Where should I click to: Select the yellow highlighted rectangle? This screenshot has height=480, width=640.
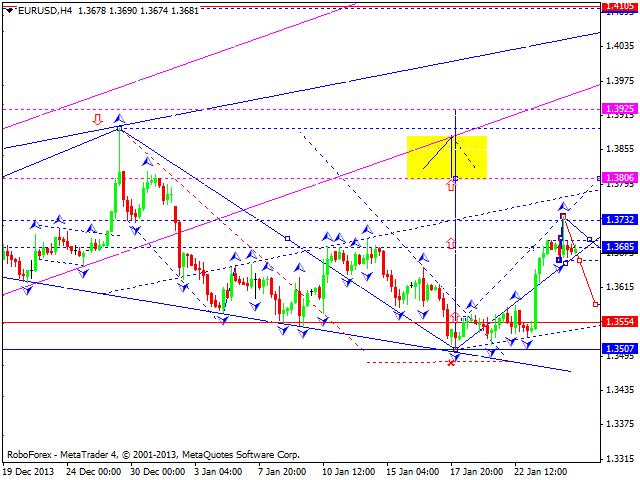tap(446, 156)
